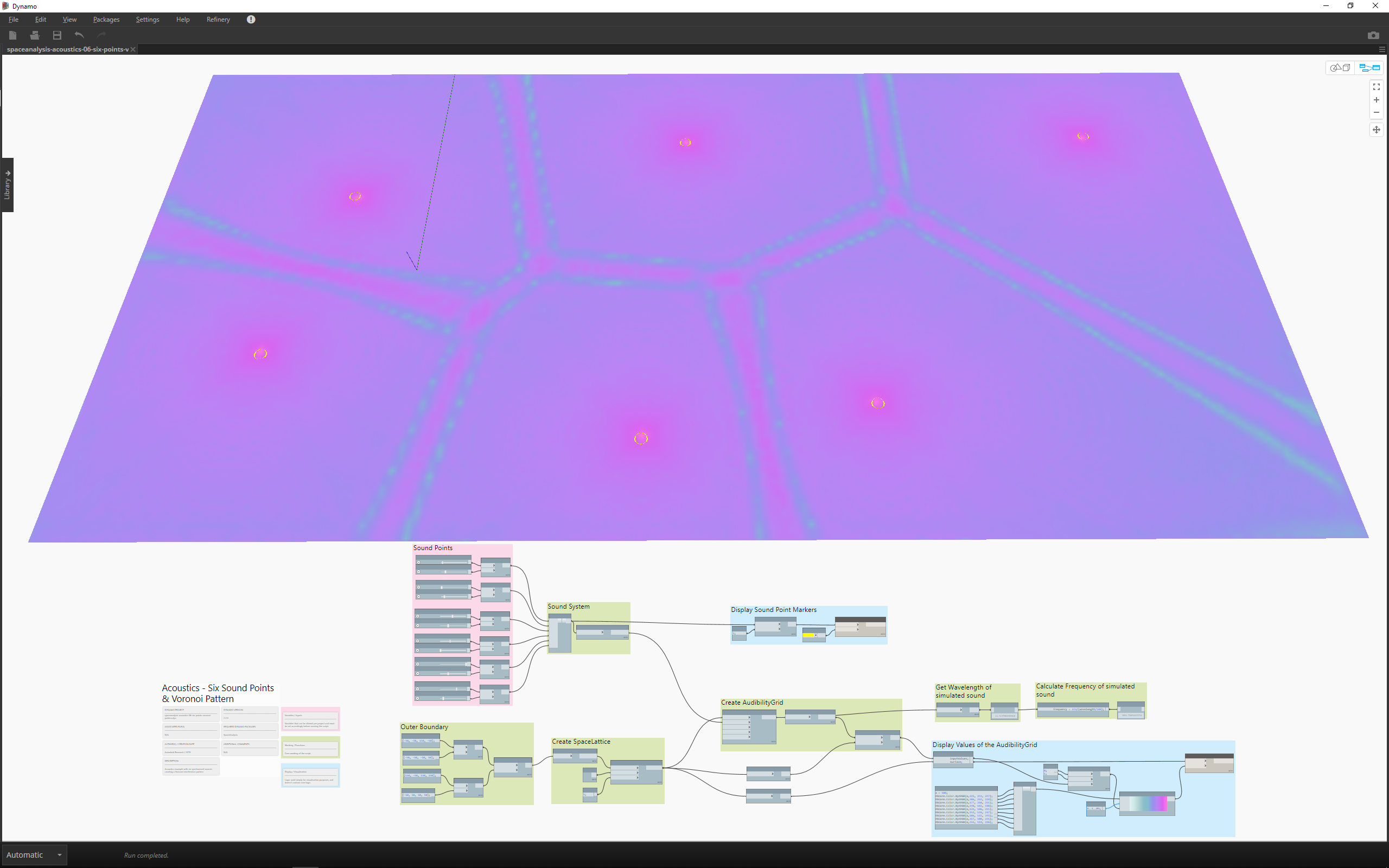Close the spaceanalysis-acoustics workspace tab

pos(133,49)
